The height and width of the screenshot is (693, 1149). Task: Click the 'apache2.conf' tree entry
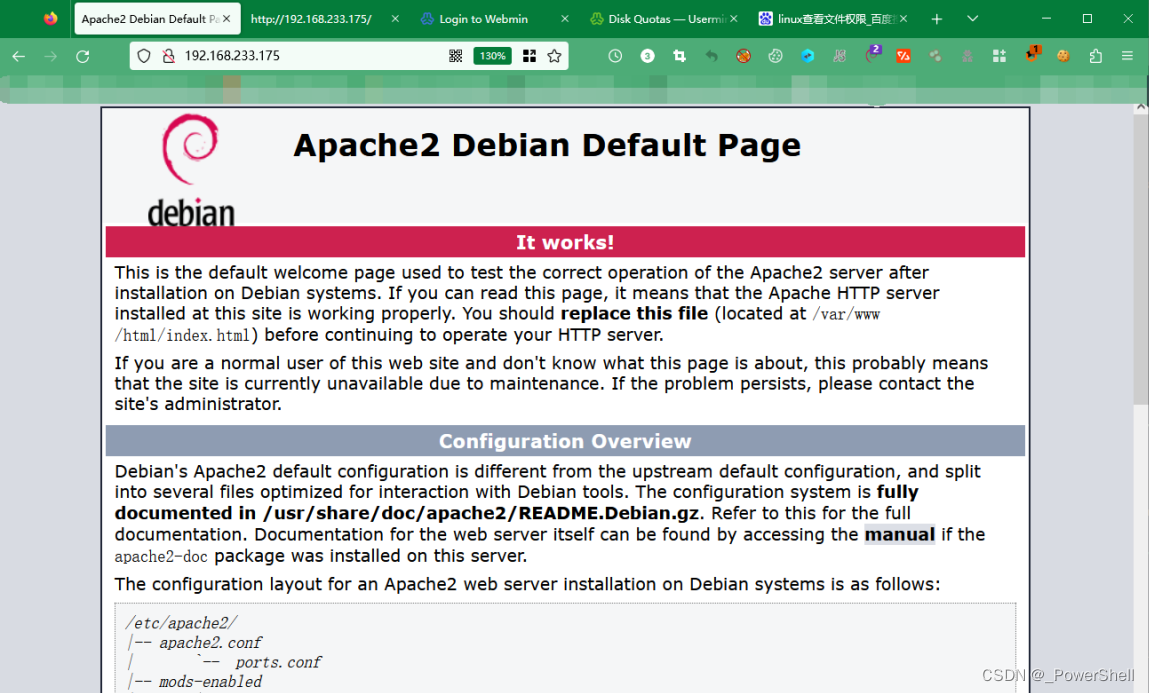click(210, 642)
